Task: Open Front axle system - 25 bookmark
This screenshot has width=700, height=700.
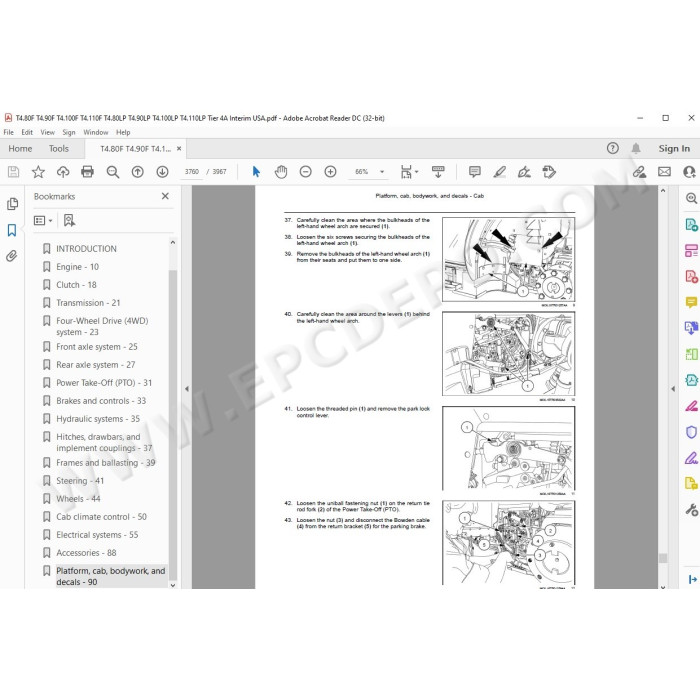Action: coord(96,347)
